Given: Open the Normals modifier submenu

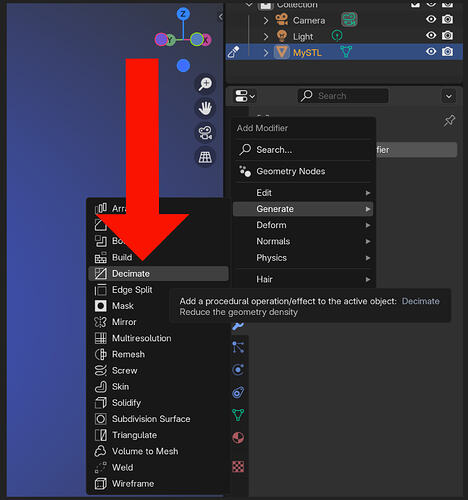Looking at the screenshot, I should (x=303, y=241).
